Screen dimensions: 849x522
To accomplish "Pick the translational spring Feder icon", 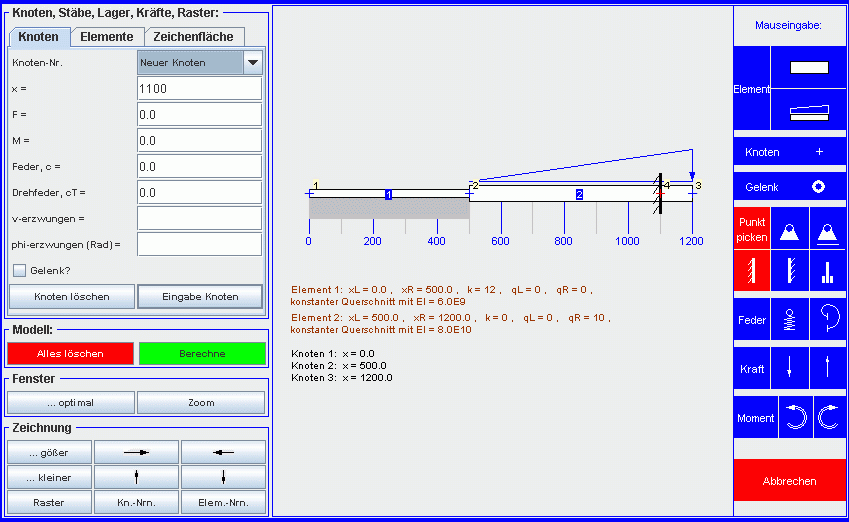I will click(790, 320).
